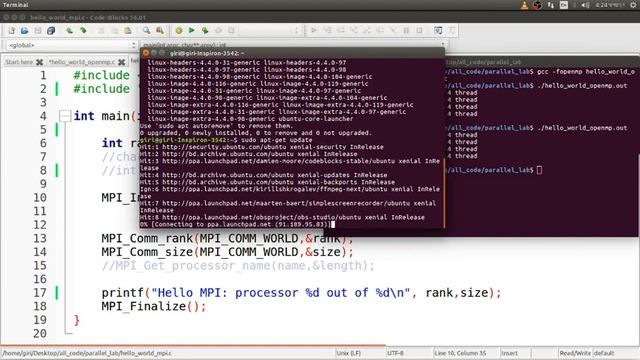Open keyboard language indicator
640x360 pixels.
564,5
